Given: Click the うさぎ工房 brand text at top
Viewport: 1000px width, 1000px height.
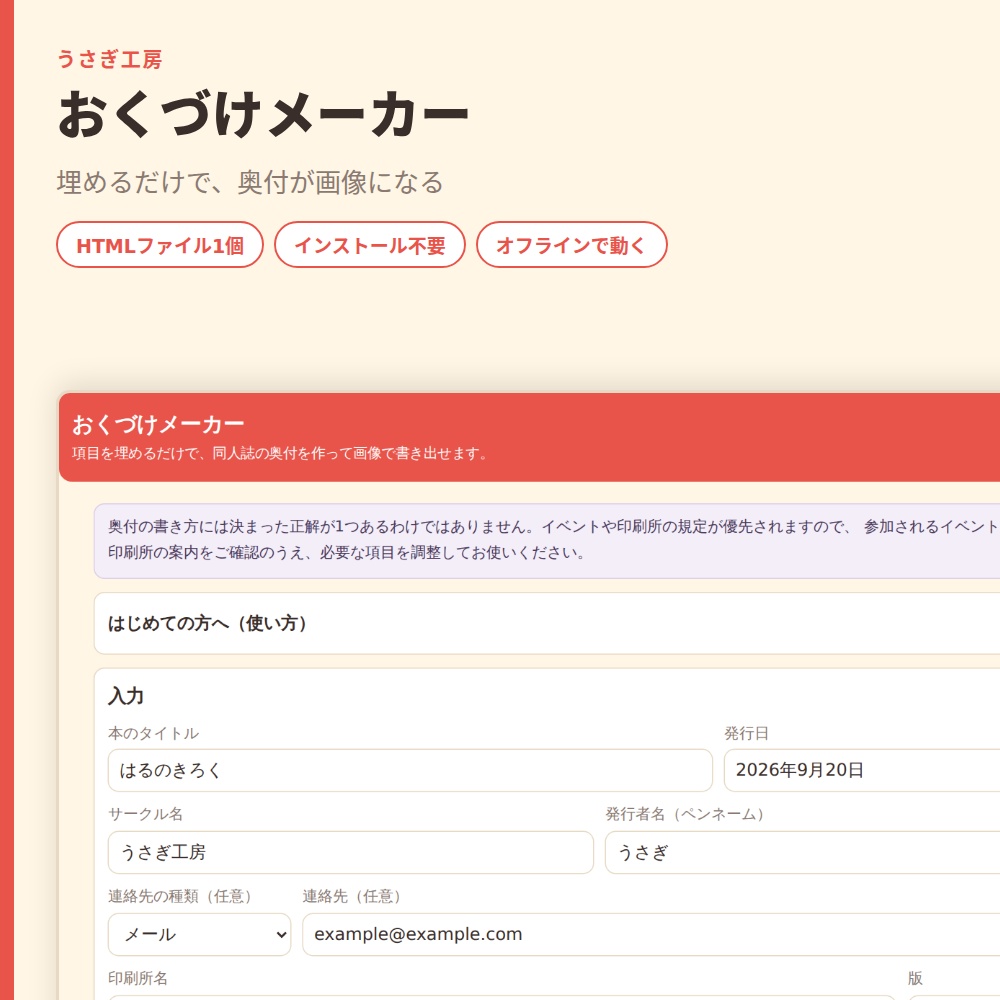Looking at the screenshot, I should click(109, 59).
